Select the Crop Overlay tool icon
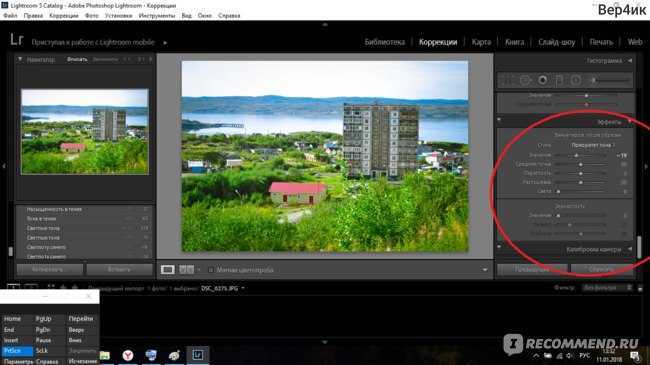The height and width of the screenshot is (365, 650). point(507,80)
